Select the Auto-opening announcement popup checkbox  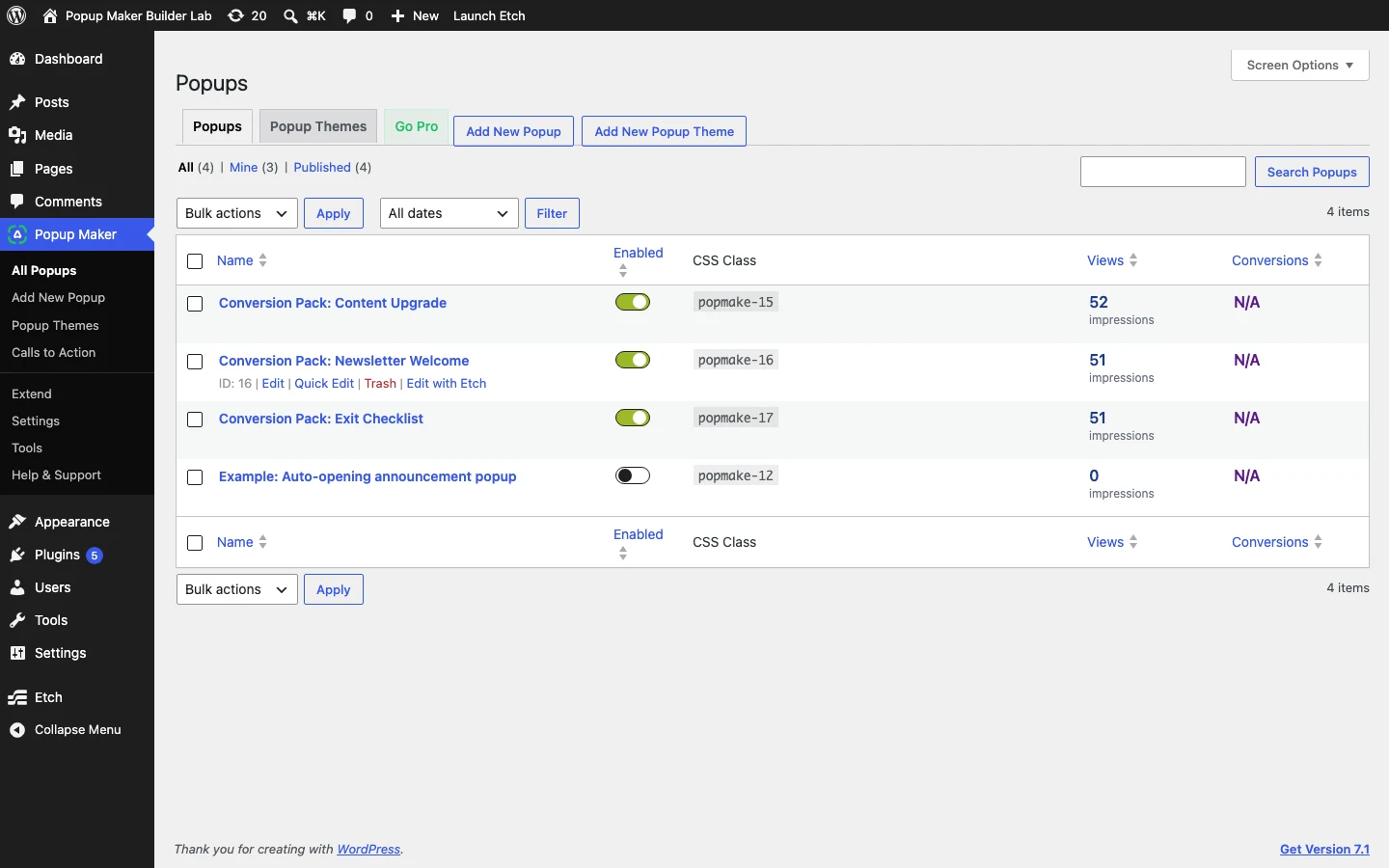(x=195, y=477)
